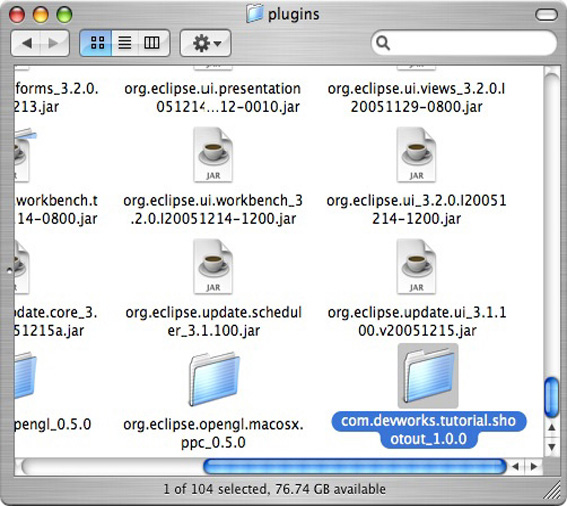This screenshot has width=567, height=506.
Task: Switch to list view
Action: point(125,43)
